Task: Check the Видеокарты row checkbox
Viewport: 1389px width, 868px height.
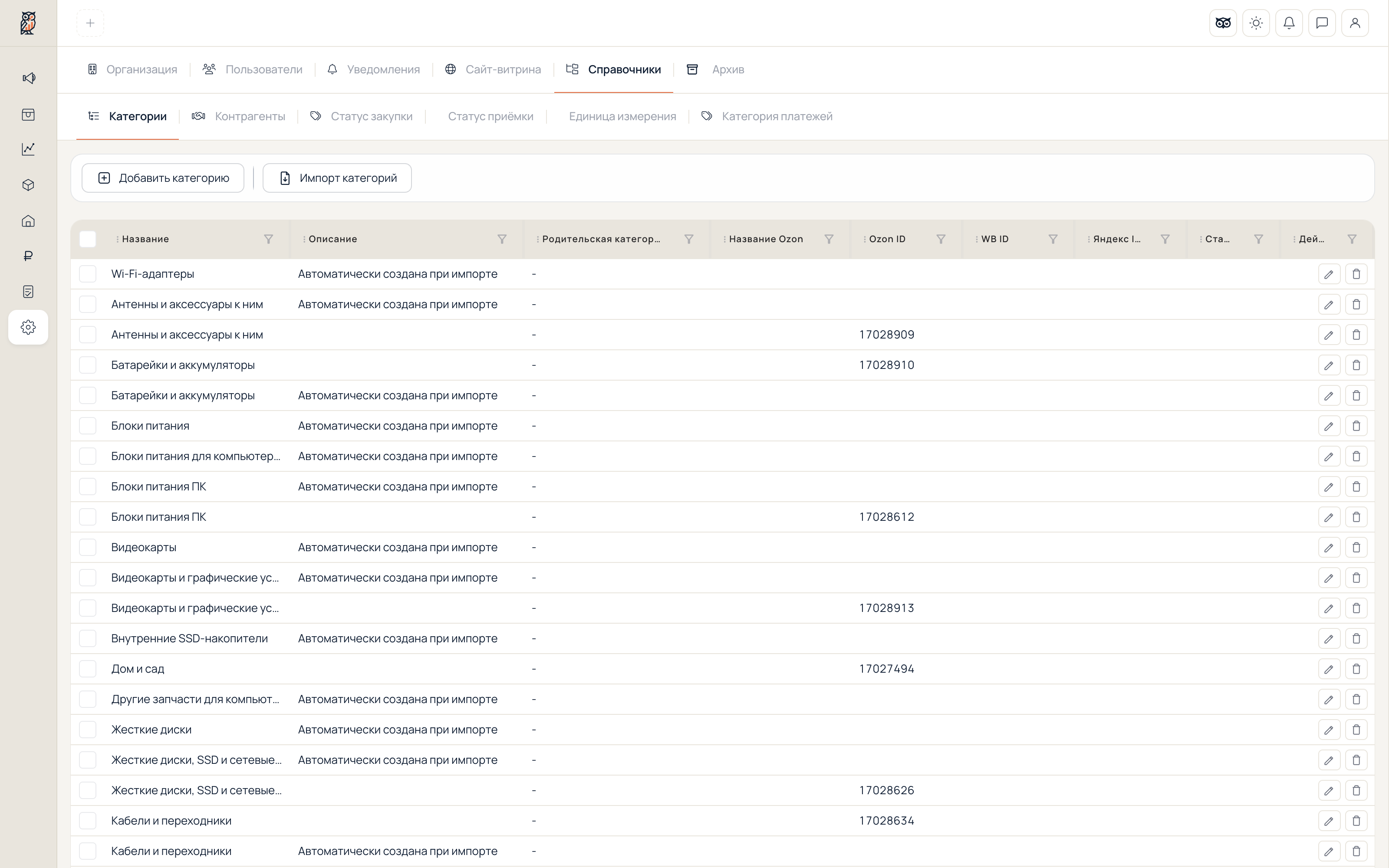Action: pos(88,547)
